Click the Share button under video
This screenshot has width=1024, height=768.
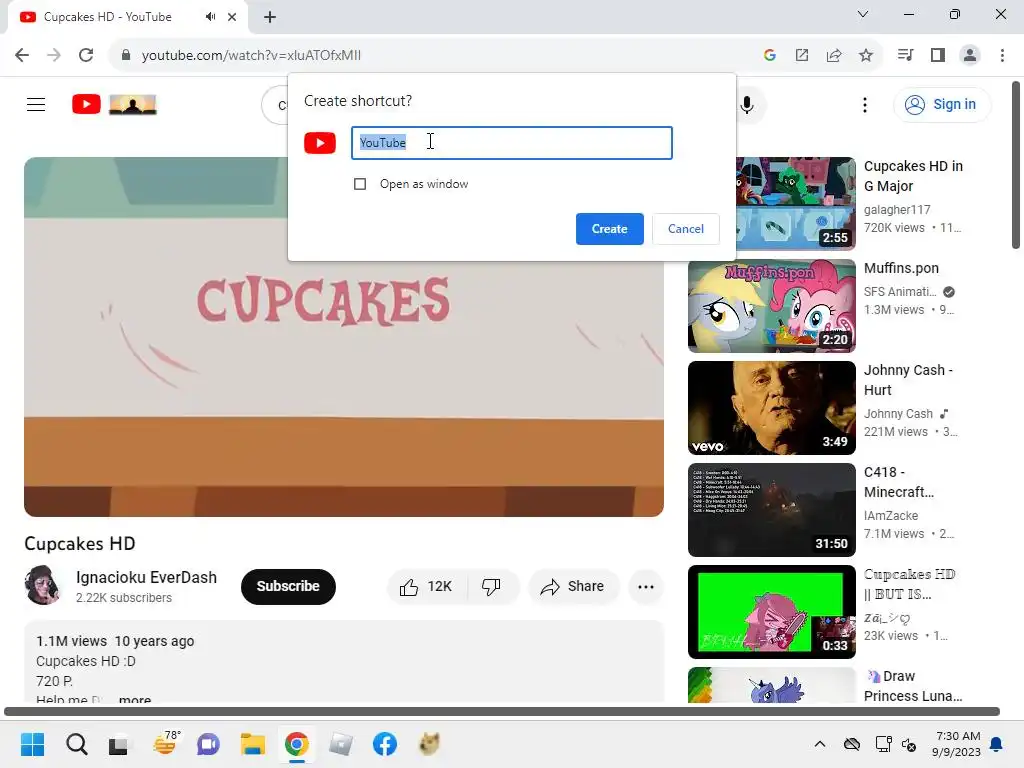573,586
